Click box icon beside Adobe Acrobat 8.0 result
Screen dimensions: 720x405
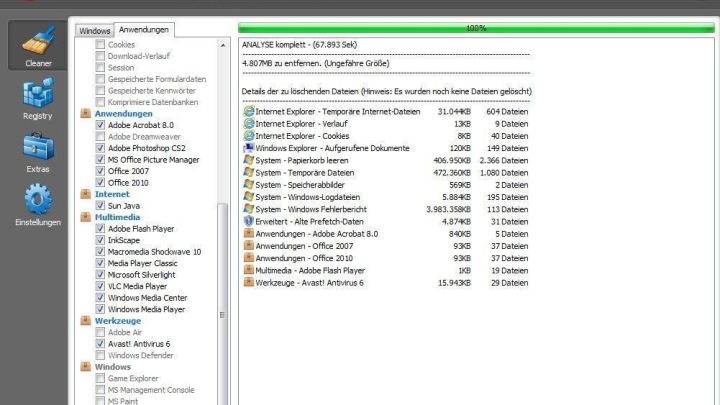click(x=248, y=234)
